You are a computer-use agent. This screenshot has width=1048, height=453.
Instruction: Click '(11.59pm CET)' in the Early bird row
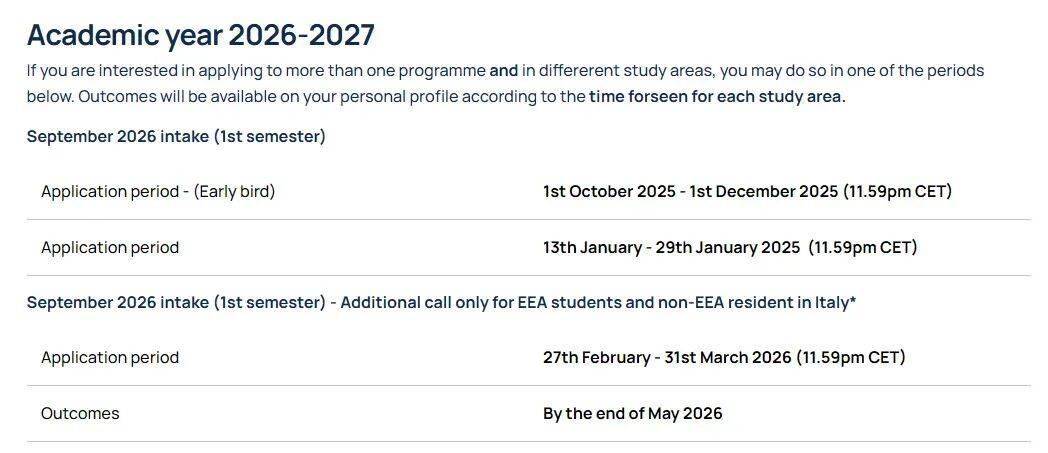coord(897,192)
